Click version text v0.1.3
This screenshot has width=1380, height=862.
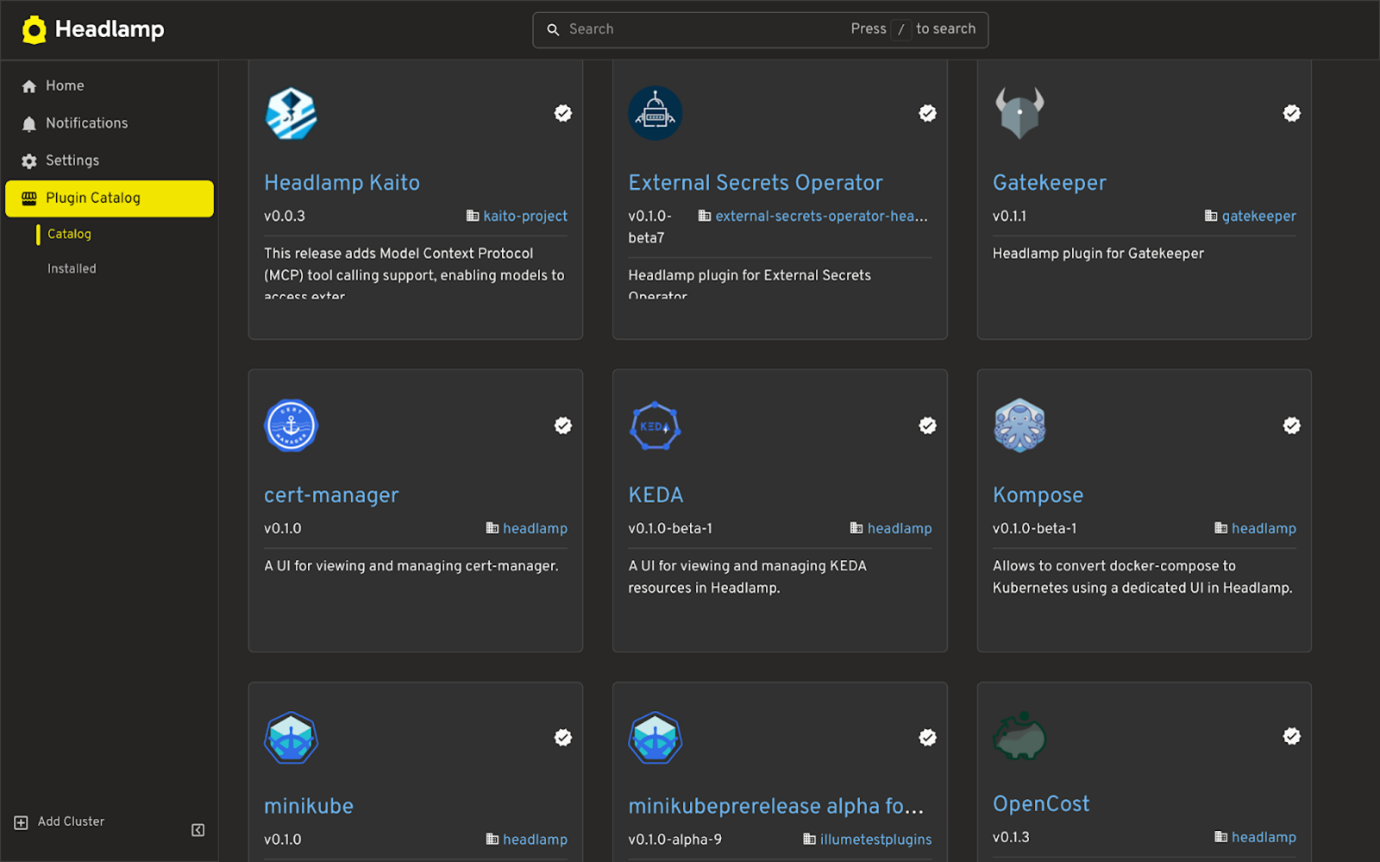tap(1011, 838)
